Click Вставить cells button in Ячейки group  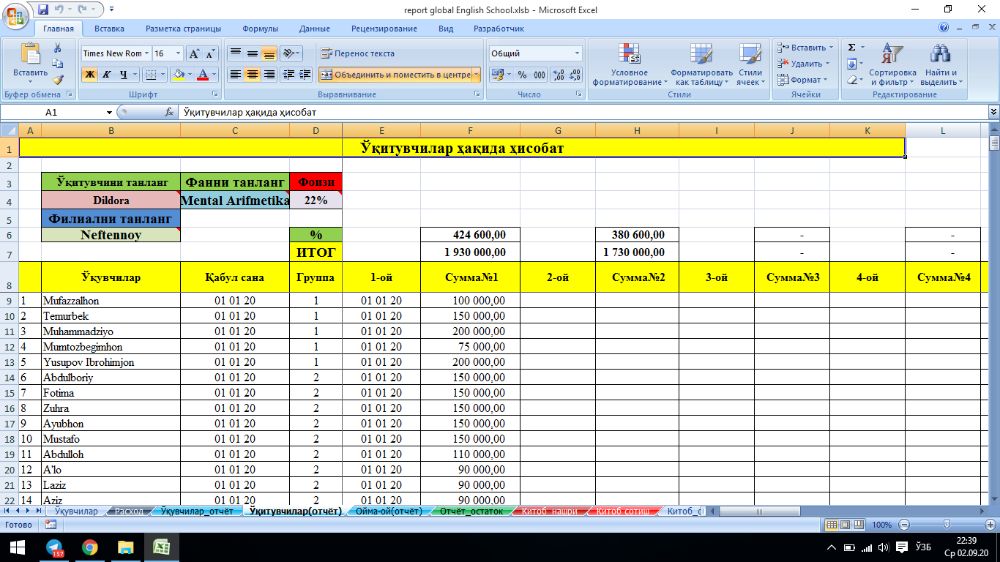pos(805,48)
